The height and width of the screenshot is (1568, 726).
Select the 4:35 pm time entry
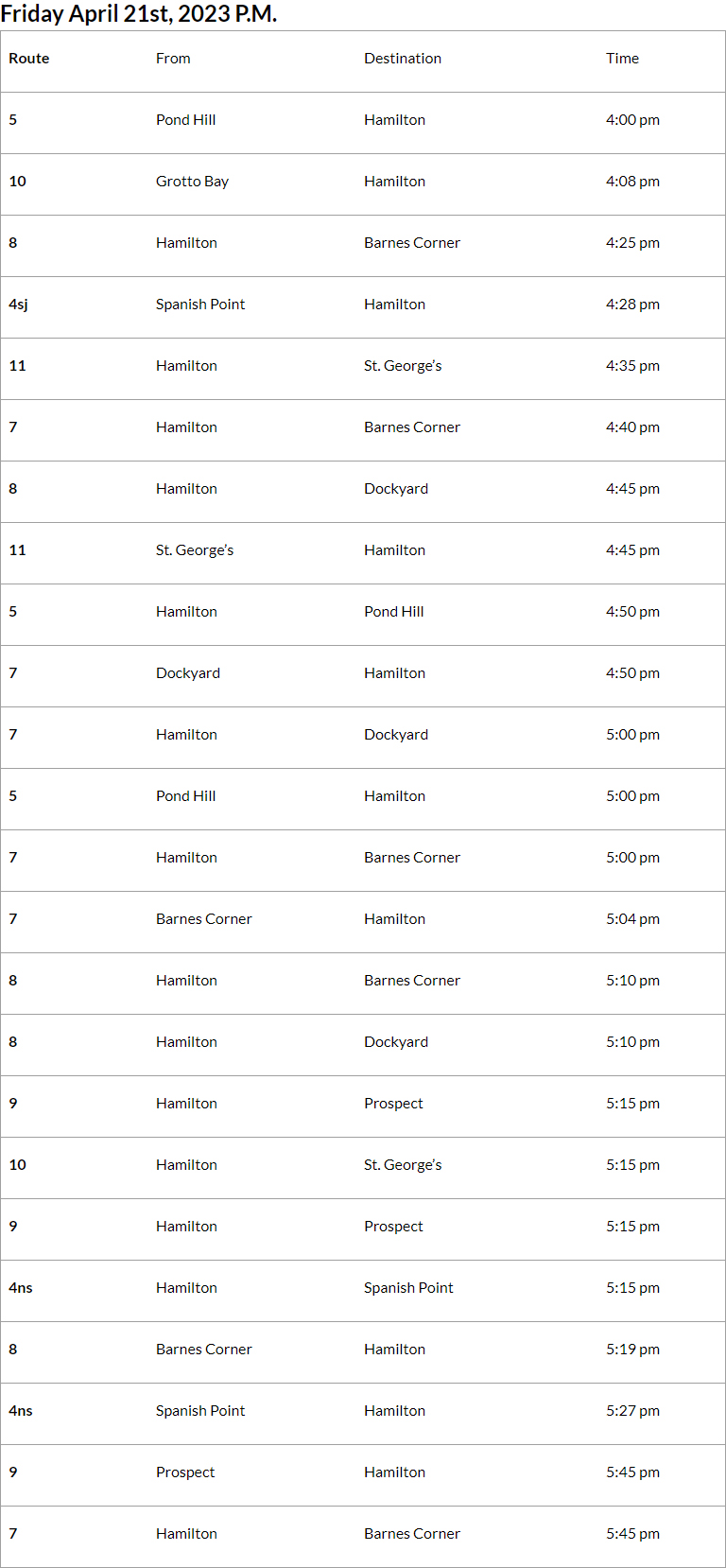(632, 366)
